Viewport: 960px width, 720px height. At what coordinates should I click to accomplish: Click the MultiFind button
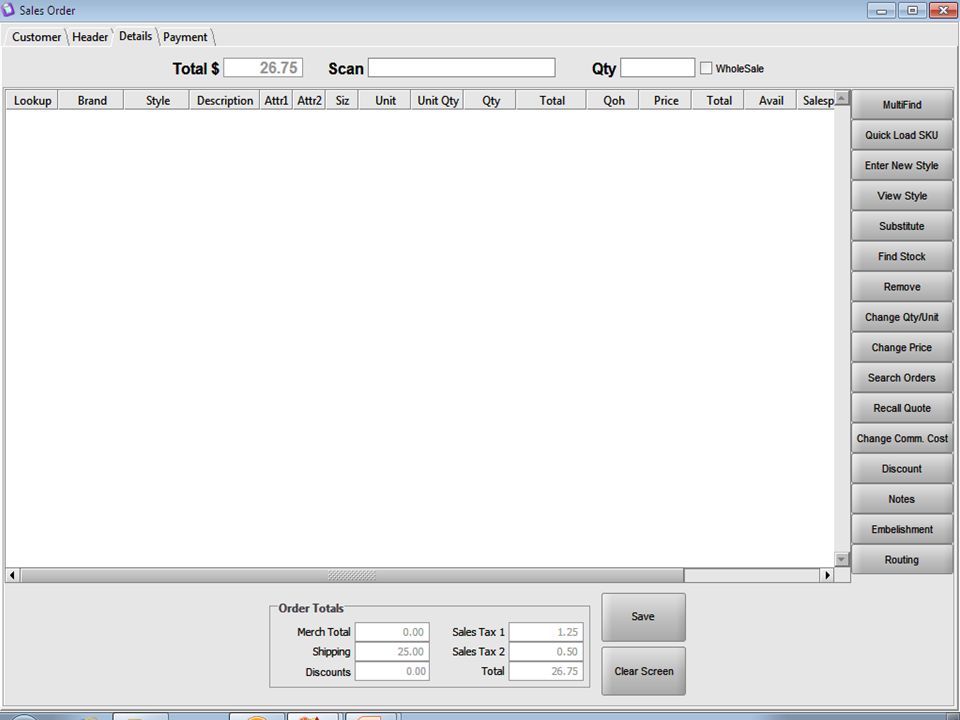(x=902, y=105)
